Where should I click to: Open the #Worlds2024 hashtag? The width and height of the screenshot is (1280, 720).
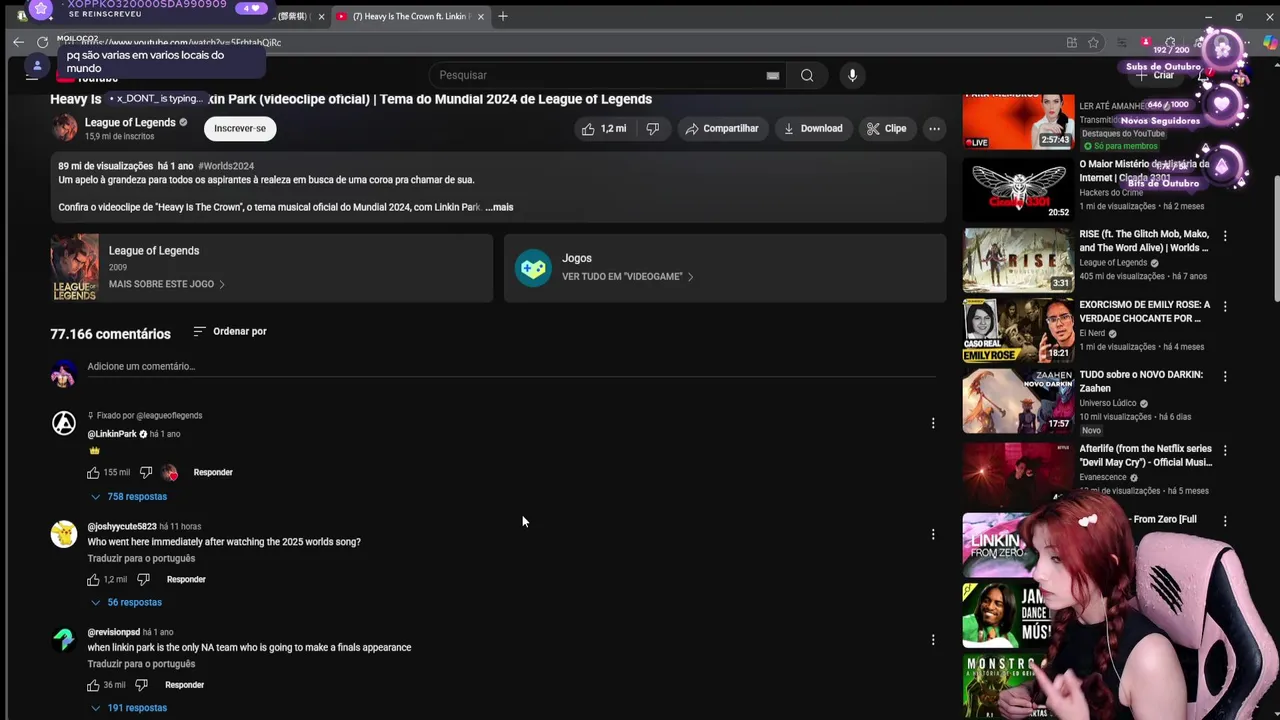pos(226,166)
